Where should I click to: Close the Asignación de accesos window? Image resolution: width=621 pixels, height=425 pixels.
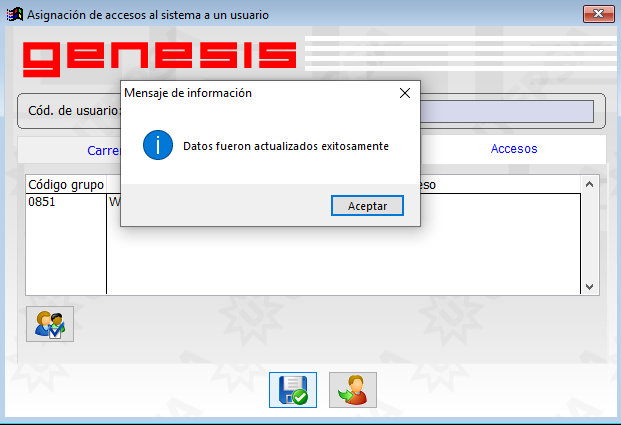598,14
